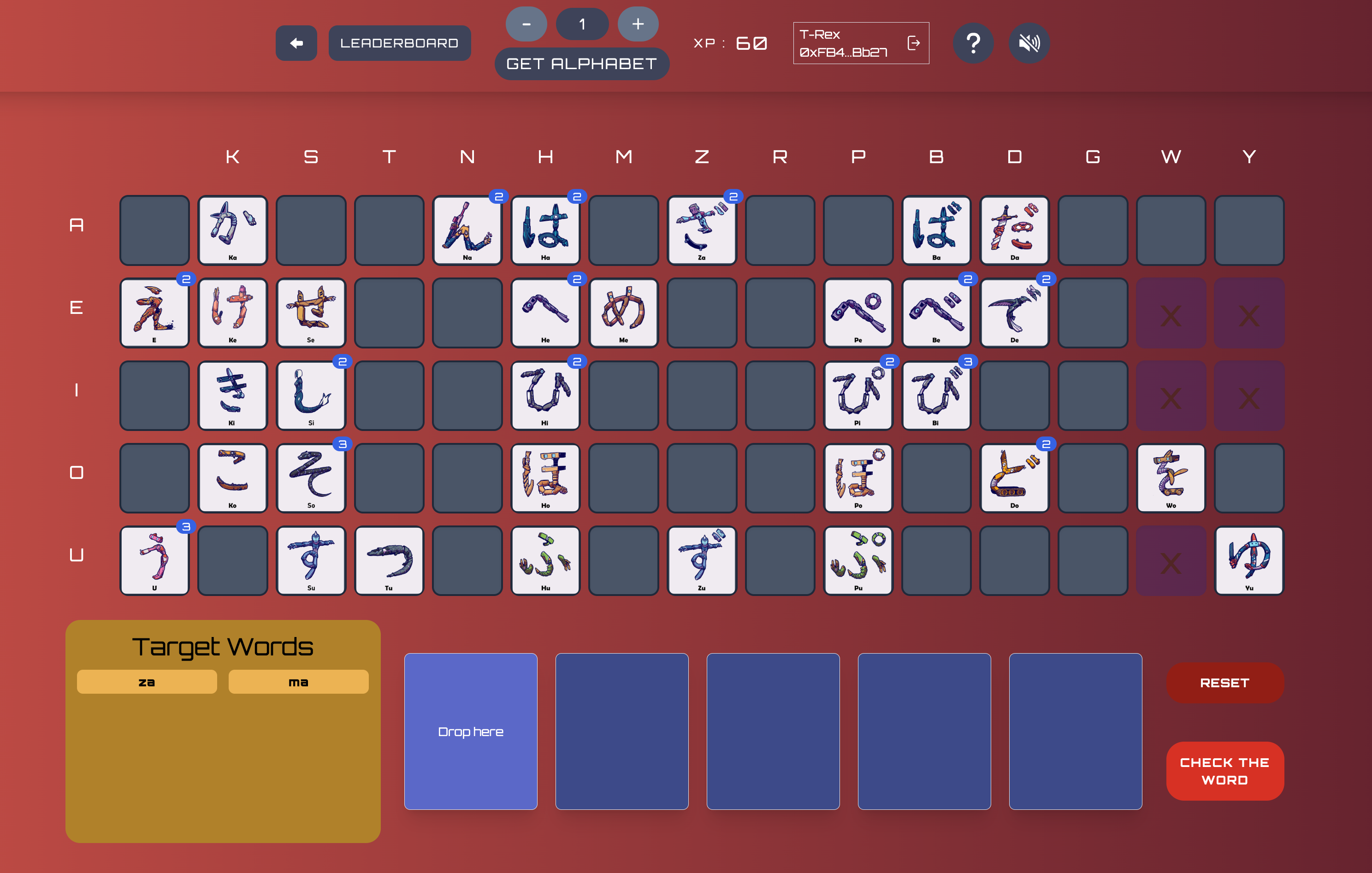Click the 'Drop here' slot
Viewport: 1372px width, 873px height.
470,731
